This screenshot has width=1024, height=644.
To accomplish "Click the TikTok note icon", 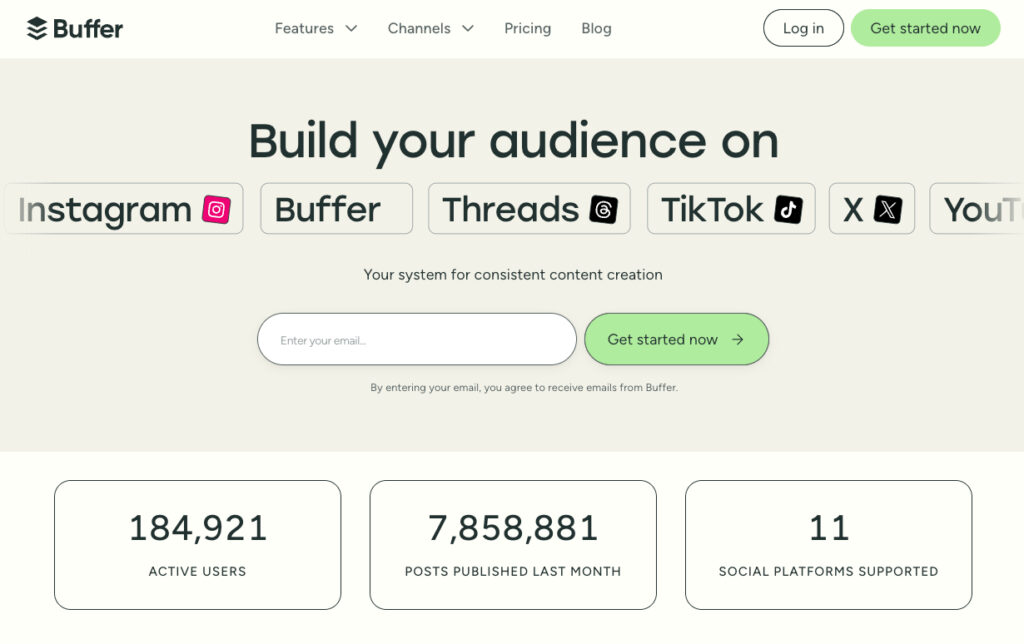I will (788, 210).
